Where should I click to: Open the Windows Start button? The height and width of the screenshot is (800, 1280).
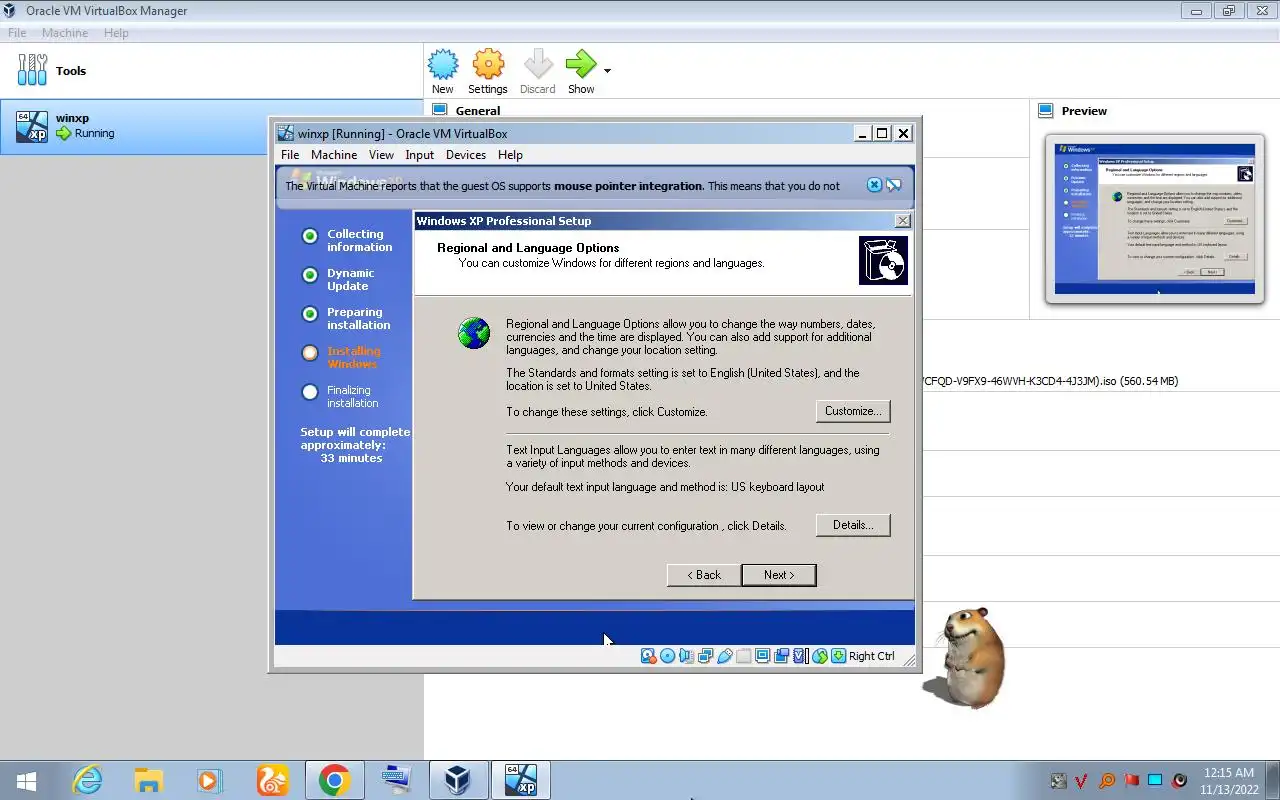[x=26, y=780]
